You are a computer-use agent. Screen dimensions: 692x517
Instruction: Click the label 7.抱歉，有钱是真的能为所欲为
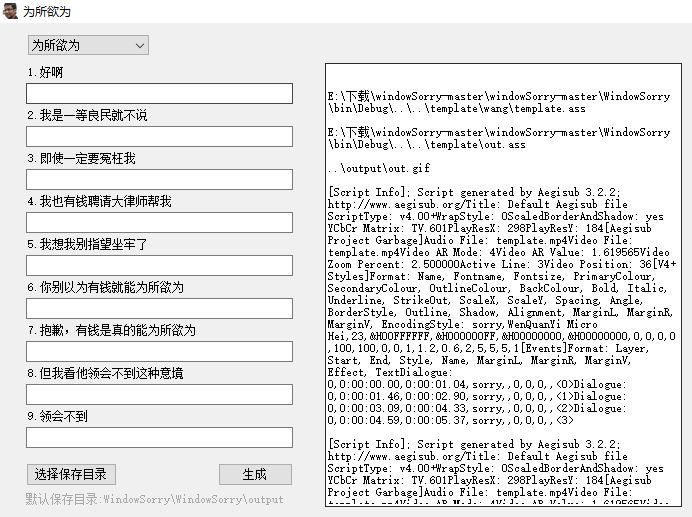[111, 330]
